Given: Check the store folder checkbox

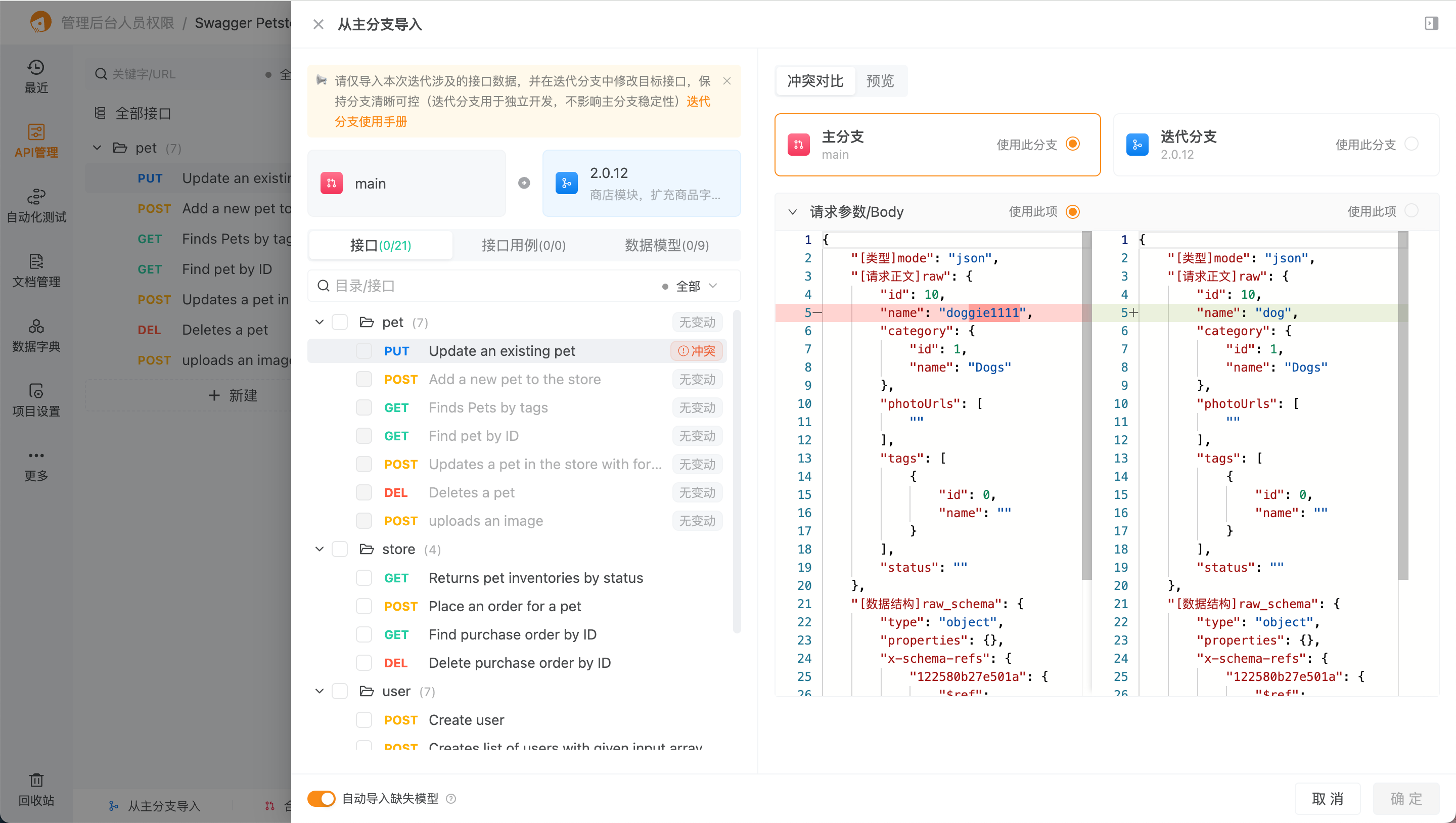Looking at the screenshot, I should tap(340, 549).
